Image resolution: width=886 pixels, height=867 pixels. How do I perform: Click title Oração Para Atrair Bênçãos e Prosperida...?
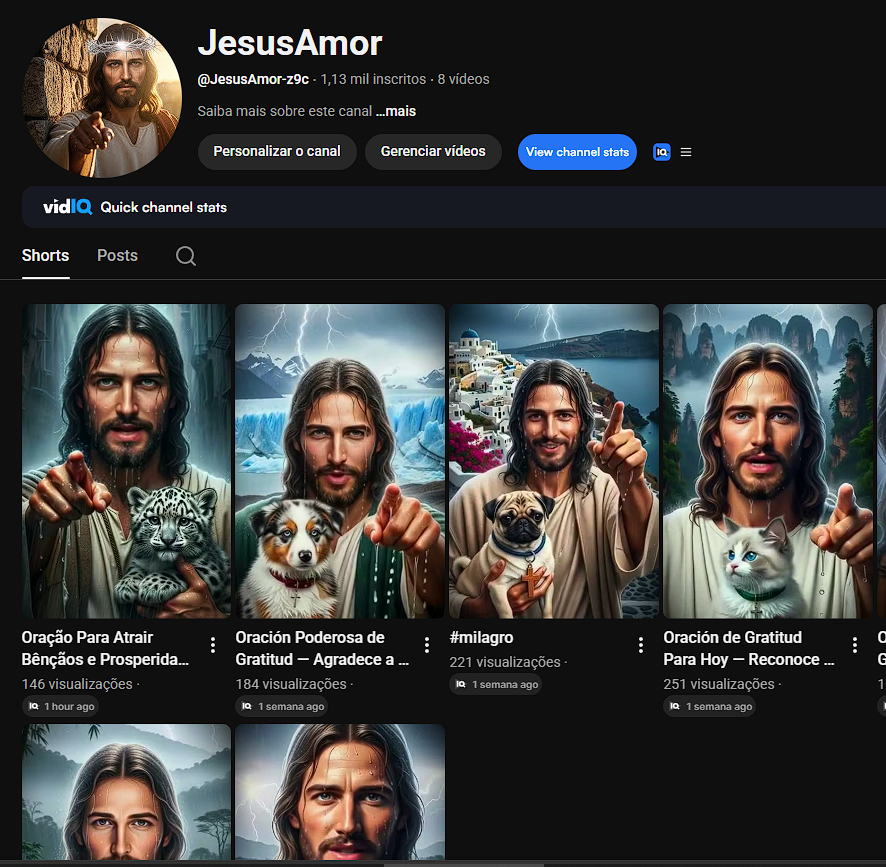tap(105, 648)
